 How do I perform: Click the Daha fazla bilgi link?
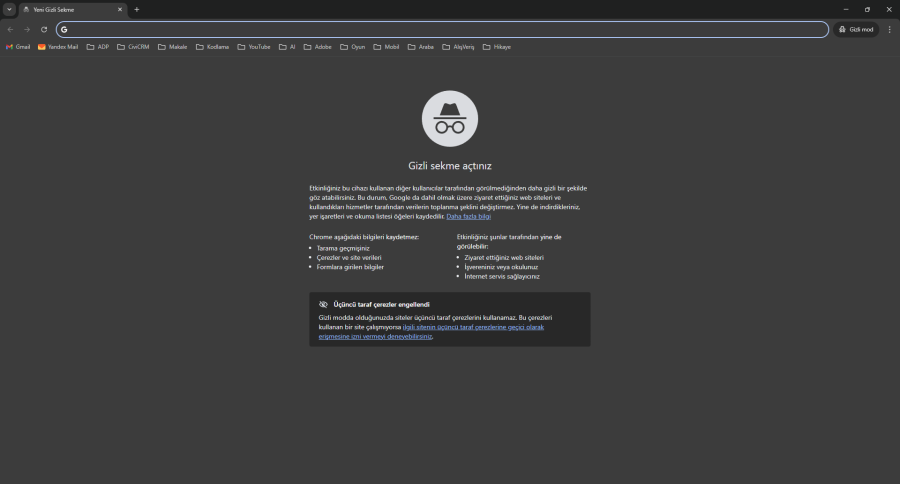pyautogui.click(x=468, y=216)
